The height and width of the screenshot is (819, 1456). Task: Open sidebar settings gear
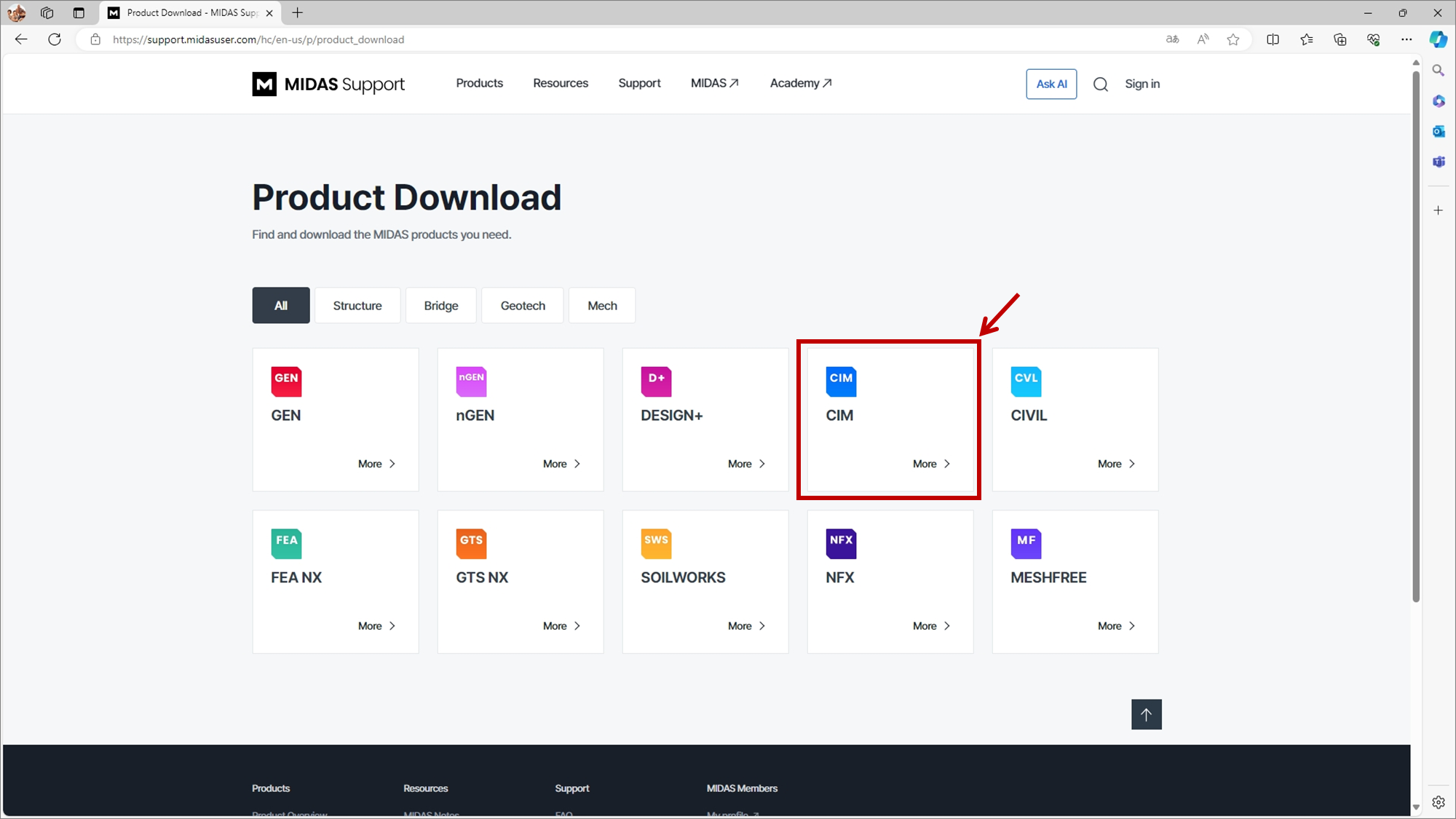(x=1439, y=802)
